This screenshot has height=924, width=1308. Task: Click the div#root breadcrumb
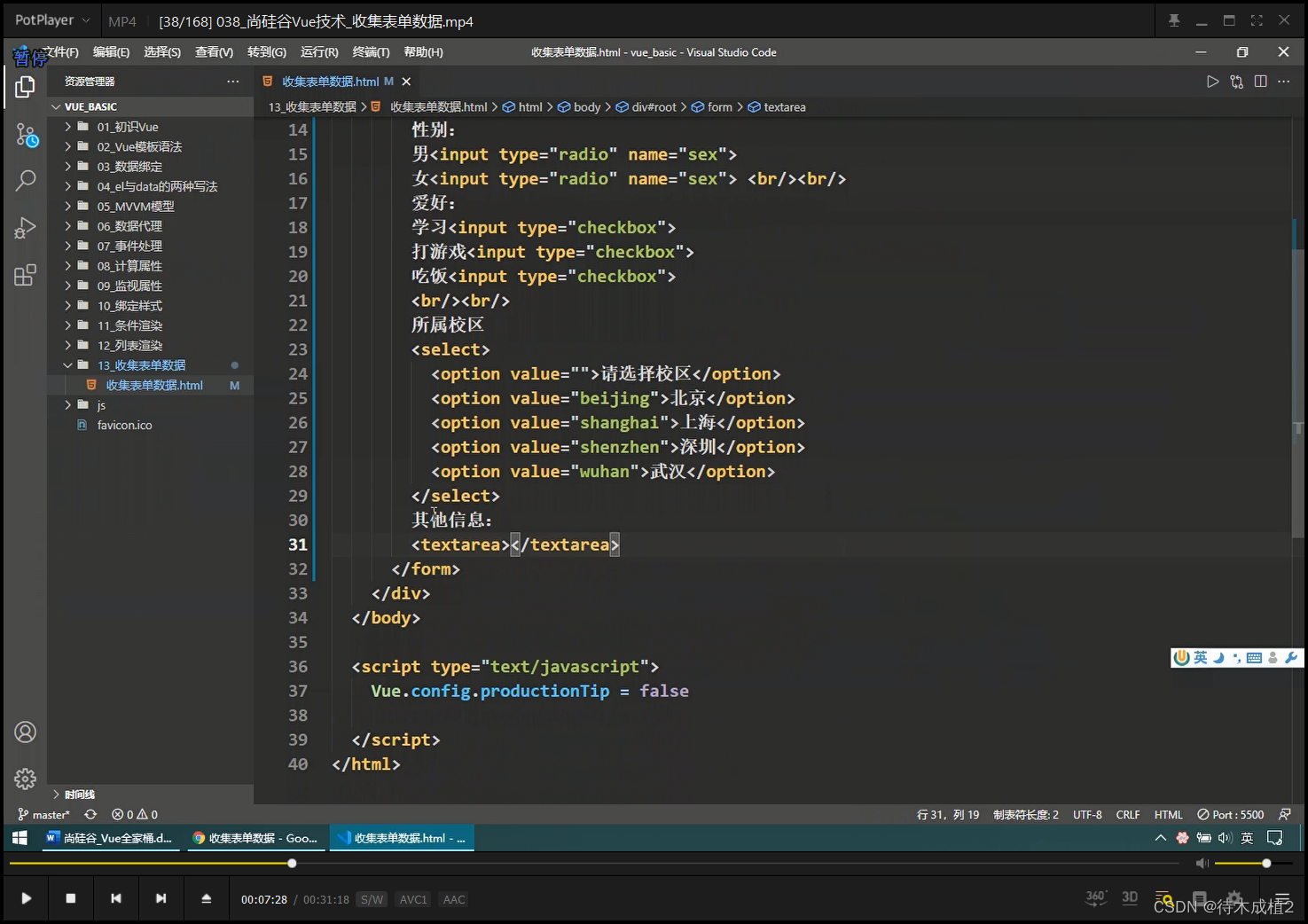click(654, 107)
